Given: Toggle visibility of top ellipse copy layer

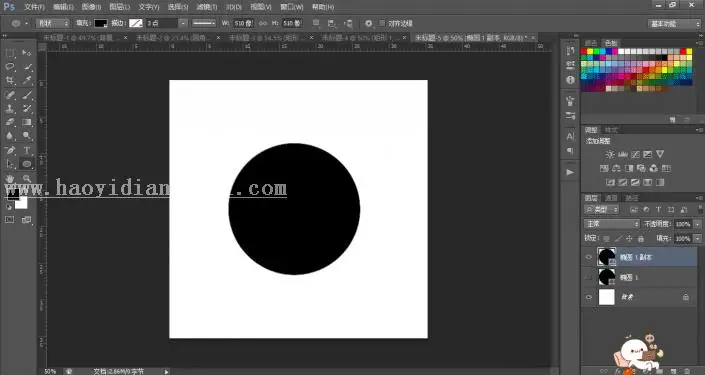Looking at the screenshot, I should tap(589, 257).
